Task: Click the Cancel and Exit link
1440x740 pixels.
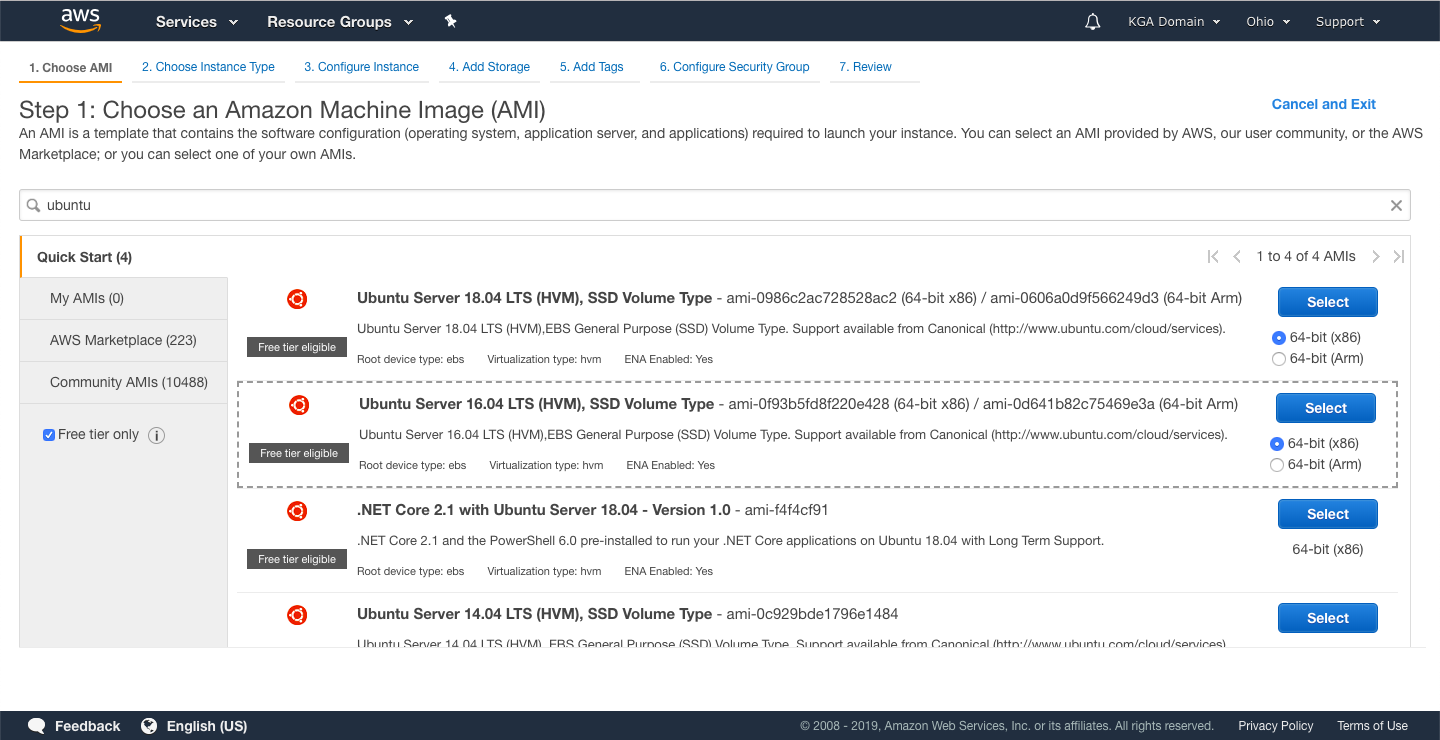Action: tap(1323, 104)
